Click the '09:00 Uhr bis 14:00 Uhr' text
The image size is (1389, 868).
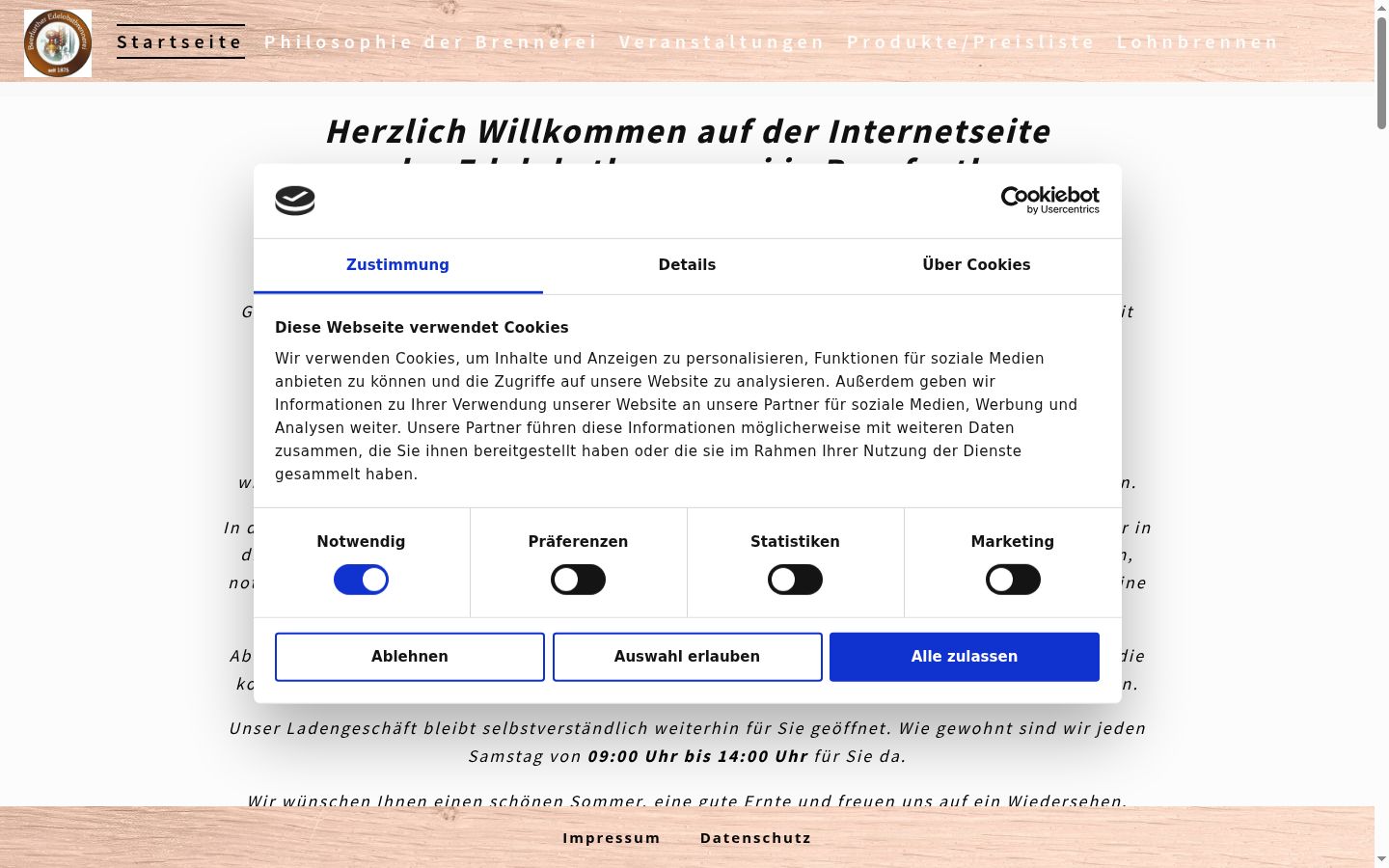click(697, 756)
